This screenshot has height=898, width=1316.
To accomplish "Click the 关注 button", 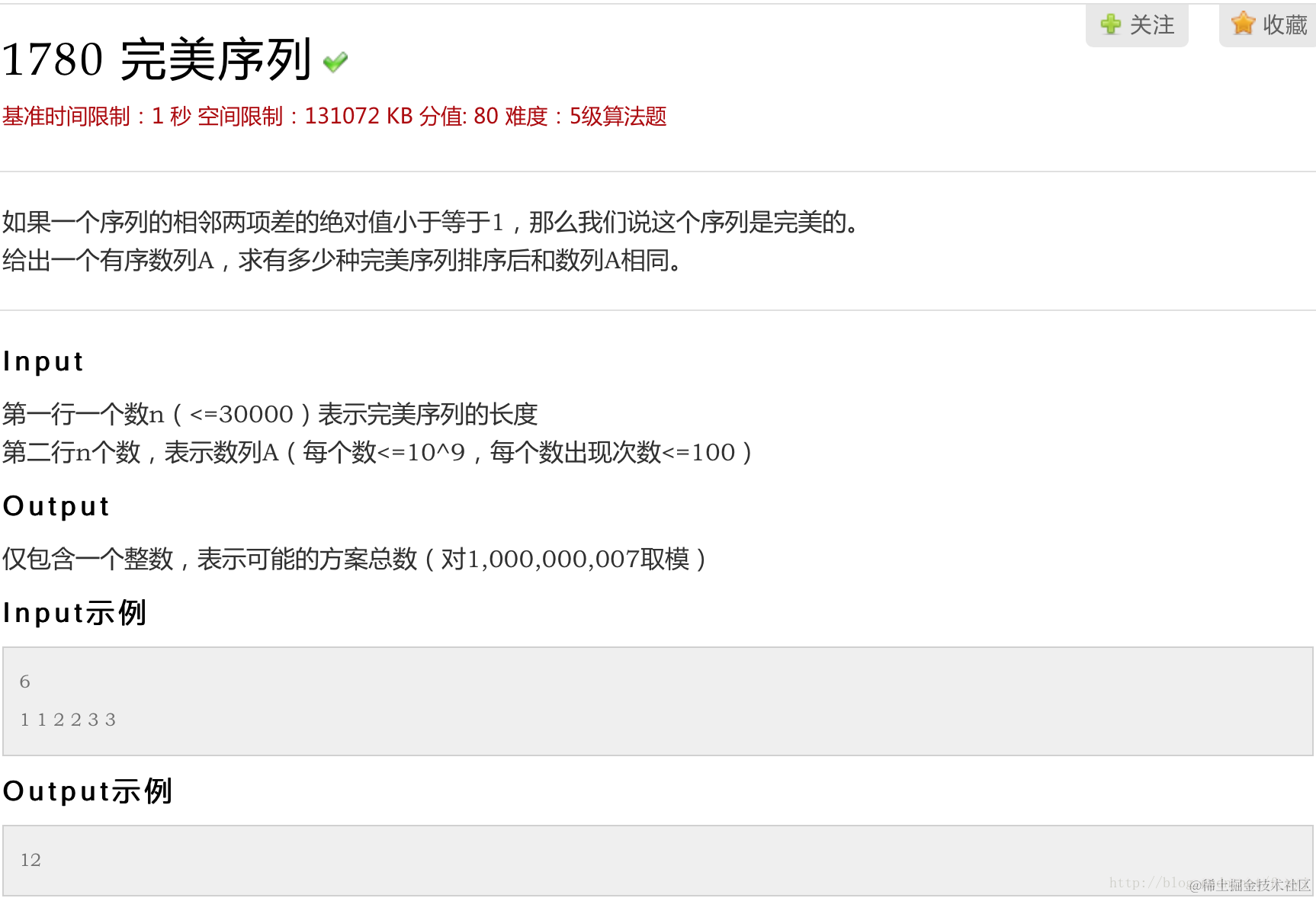I will [1137, 25].
